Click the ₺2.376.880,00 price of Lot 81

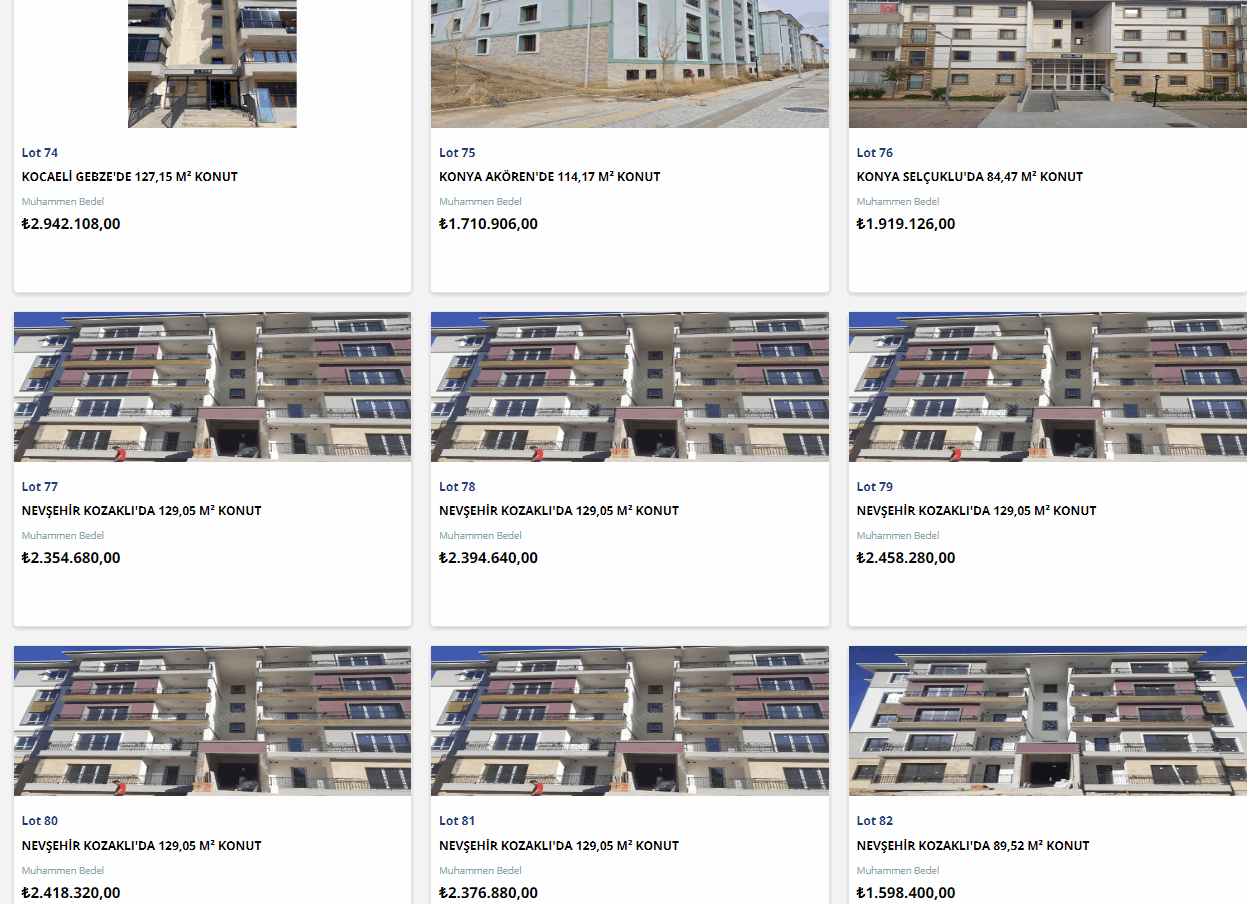pos(488,892)
